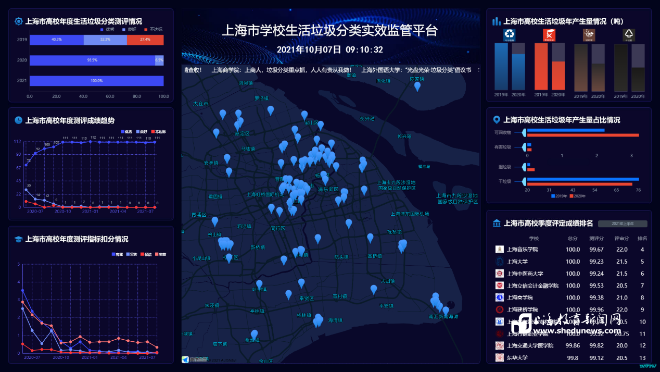The image size is (660, 372).
Task: Click the blue recyclable waste icon
Action: pos(509,35)
